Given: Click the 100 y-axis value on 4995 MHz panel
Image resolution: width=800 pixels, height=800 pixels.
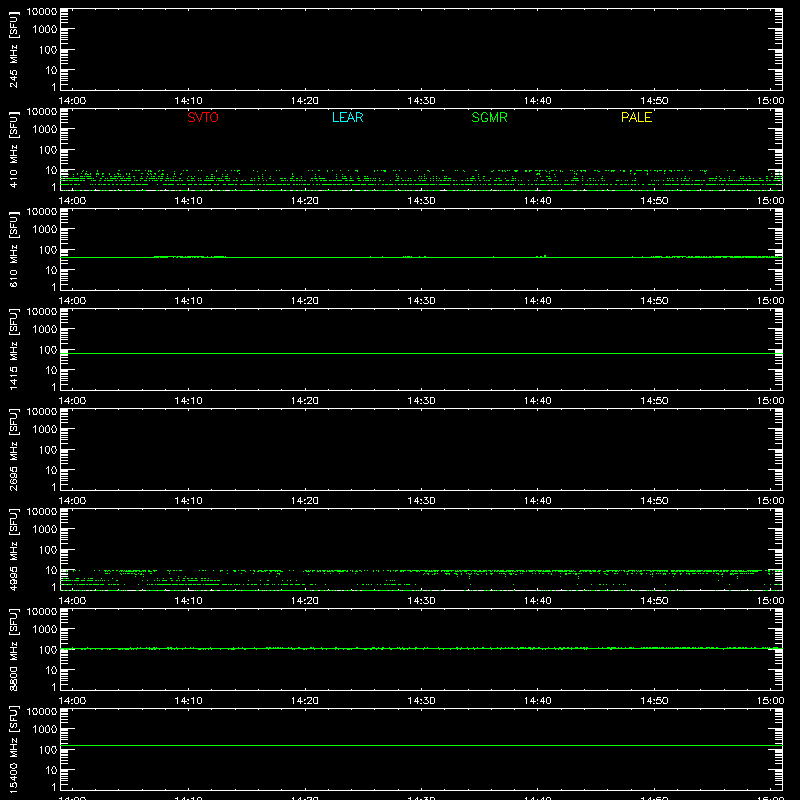Looking at the screenshot, I should click(48, 550).
